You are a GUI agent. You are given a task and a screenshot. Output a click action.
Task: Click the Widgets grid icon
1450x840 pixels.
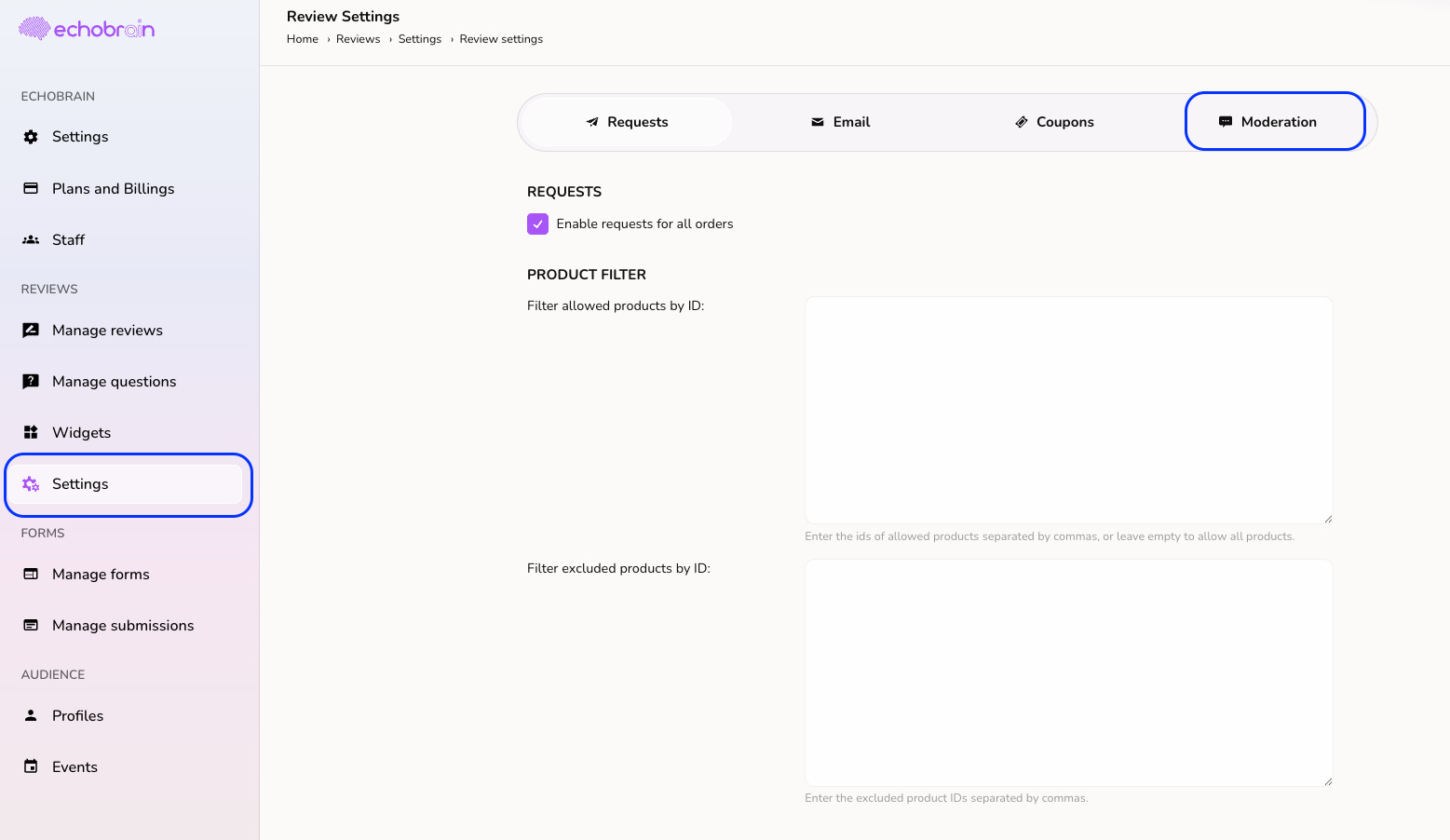(31, 433)
